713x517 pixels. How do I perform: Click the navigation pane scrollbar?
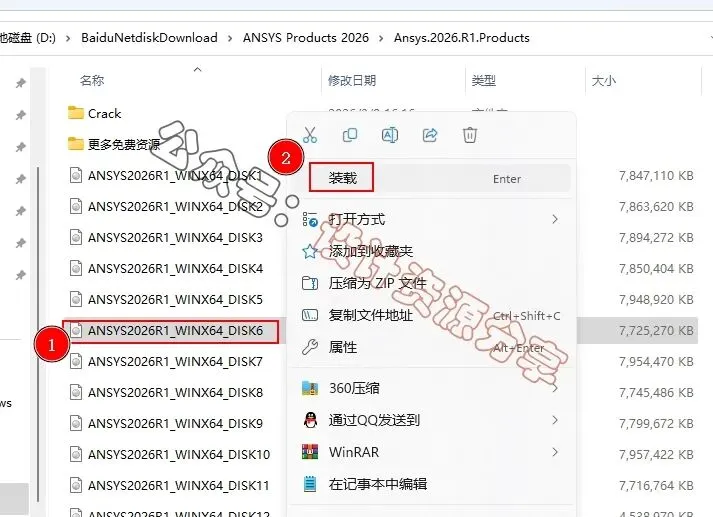38,334
